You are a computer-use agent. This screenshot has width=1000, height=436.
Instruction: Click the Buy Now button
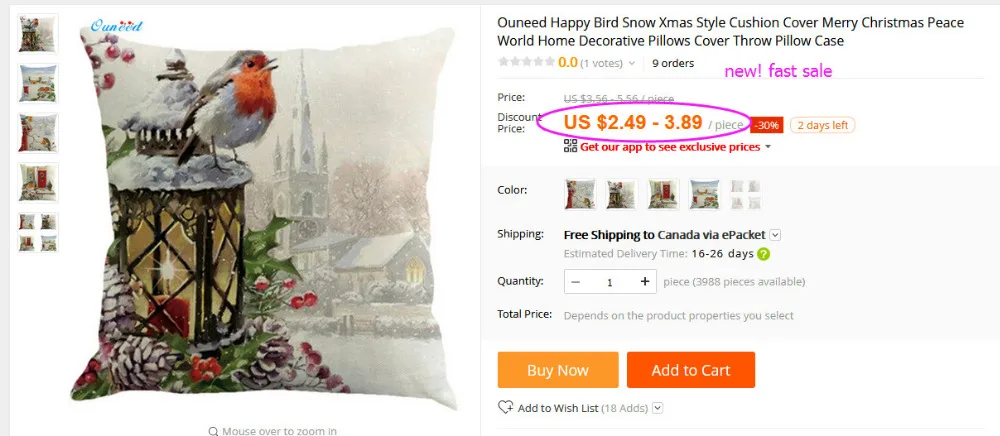(x=558, y=370)
